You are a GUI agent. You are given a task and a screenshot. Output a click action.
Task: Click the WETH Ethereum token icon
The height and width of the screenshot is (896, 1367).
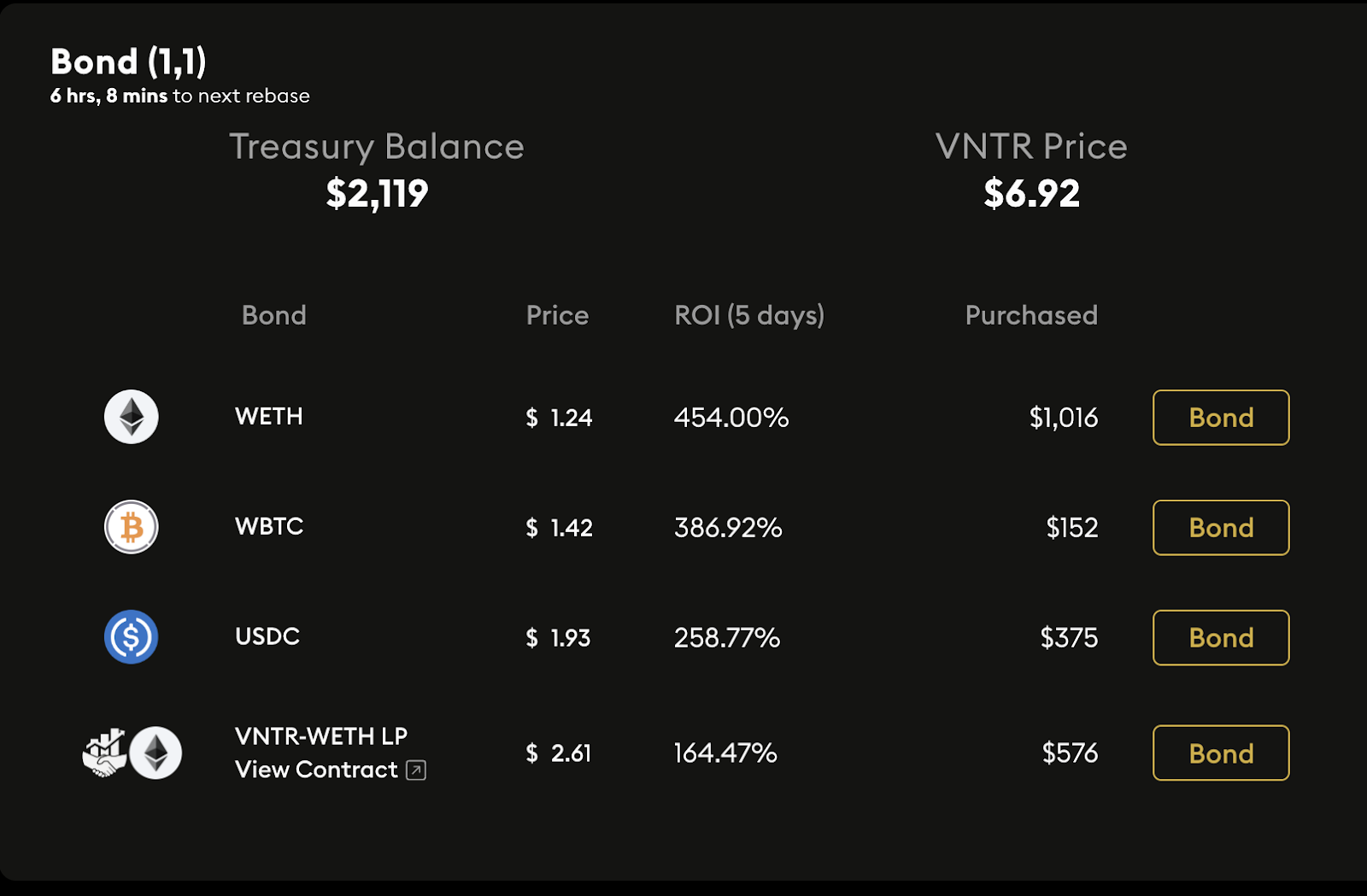(x=131, y=417)
